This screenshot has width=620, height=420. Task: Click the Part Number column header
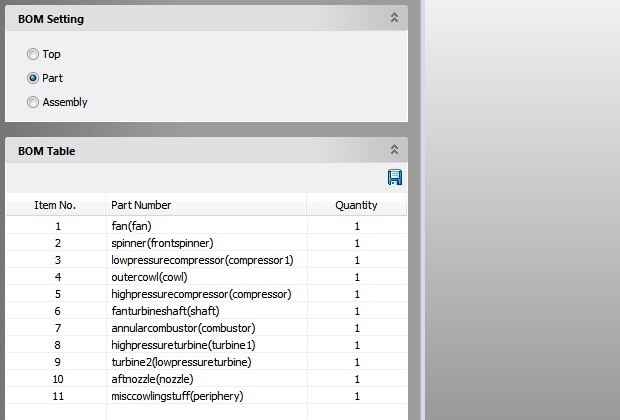tap(141, 205)
